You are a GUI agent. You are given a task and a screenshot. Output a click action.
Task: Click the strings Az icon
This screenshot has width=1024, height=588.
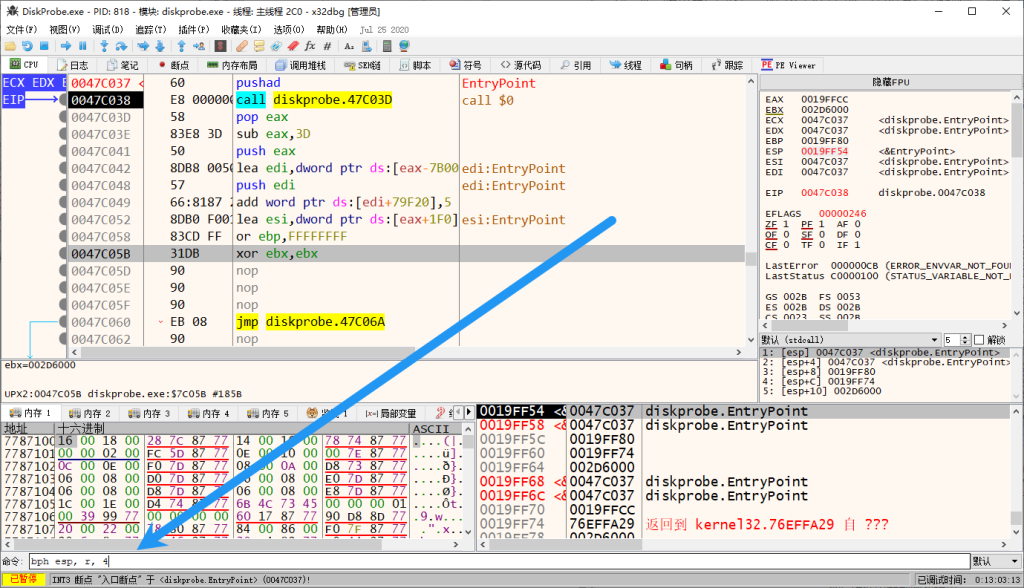349,46
